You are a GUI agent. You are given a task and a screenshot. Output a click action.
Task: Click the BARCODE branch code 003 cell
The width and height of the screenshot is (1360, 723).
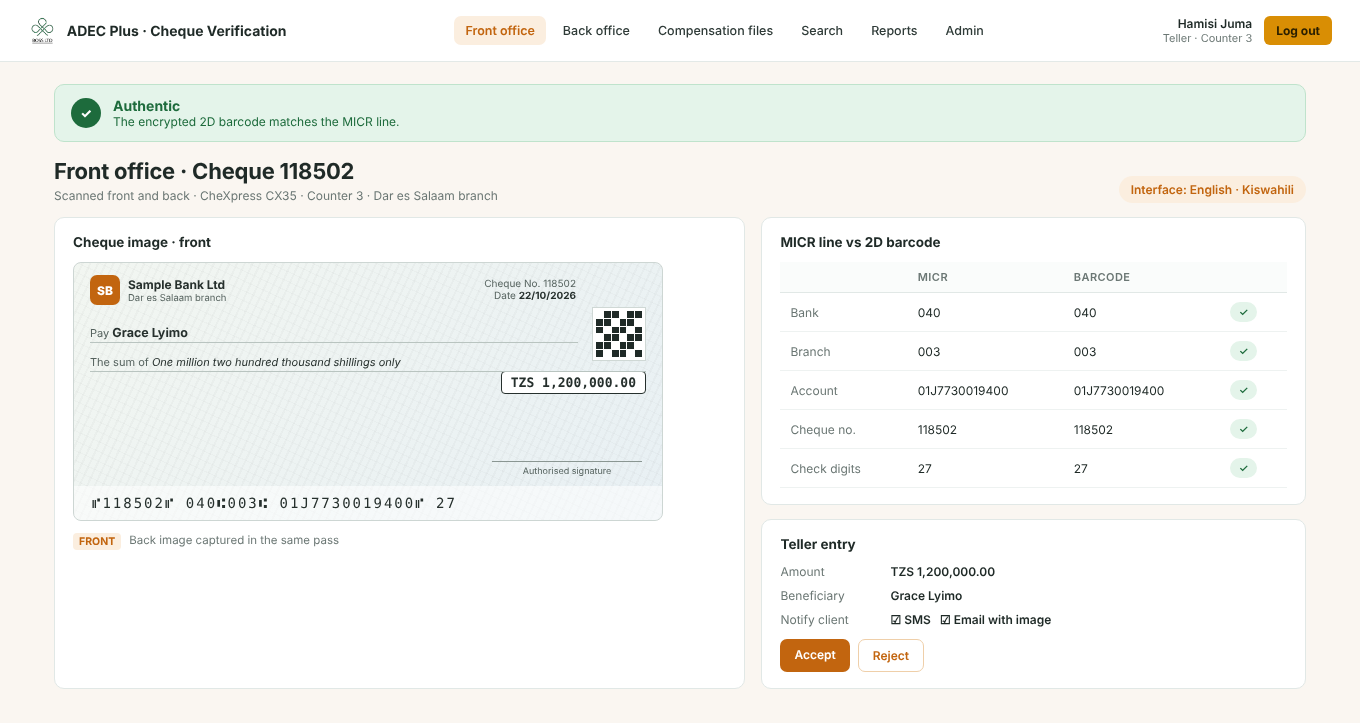[1085, 352]
